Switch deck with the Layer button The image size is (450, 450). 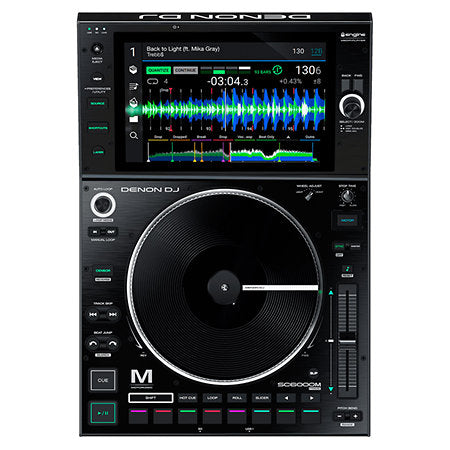click(98, 152)
